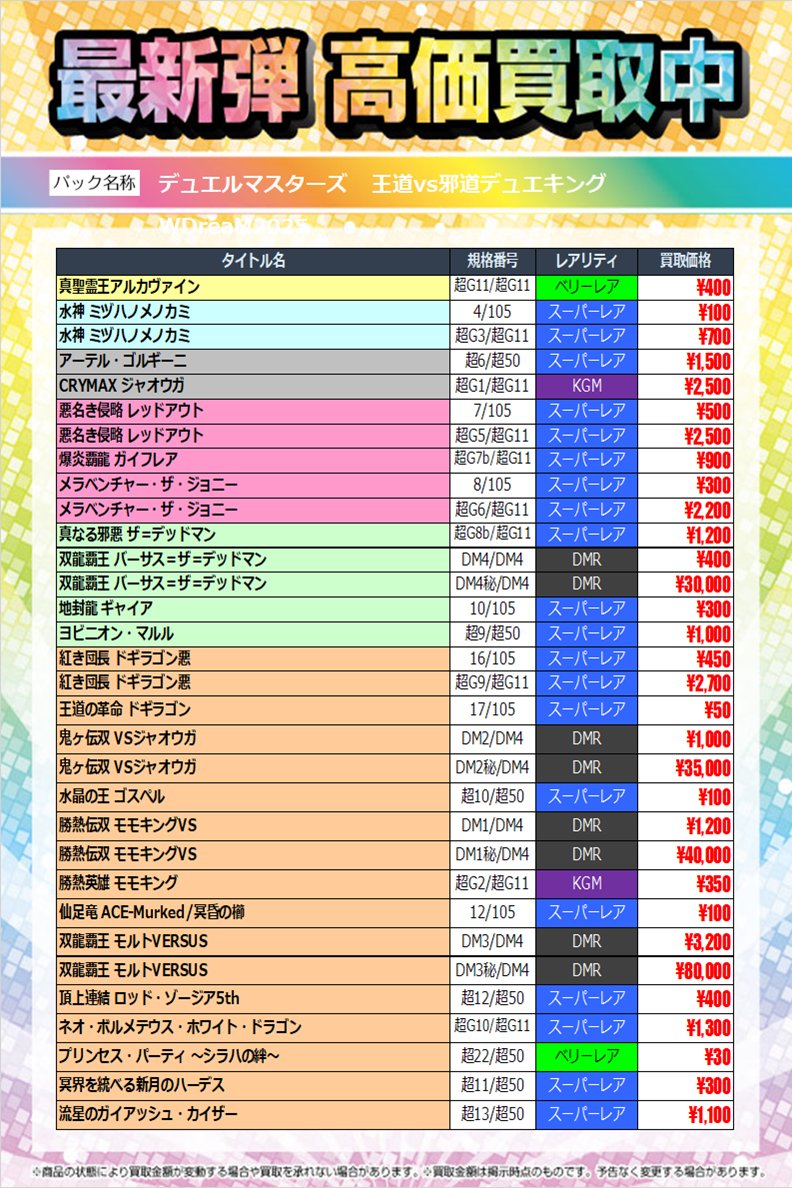Screen dimensions: 792x1188
Task: Select the '¥350' price
Action: pyautogui.click(x=714, y=884)
